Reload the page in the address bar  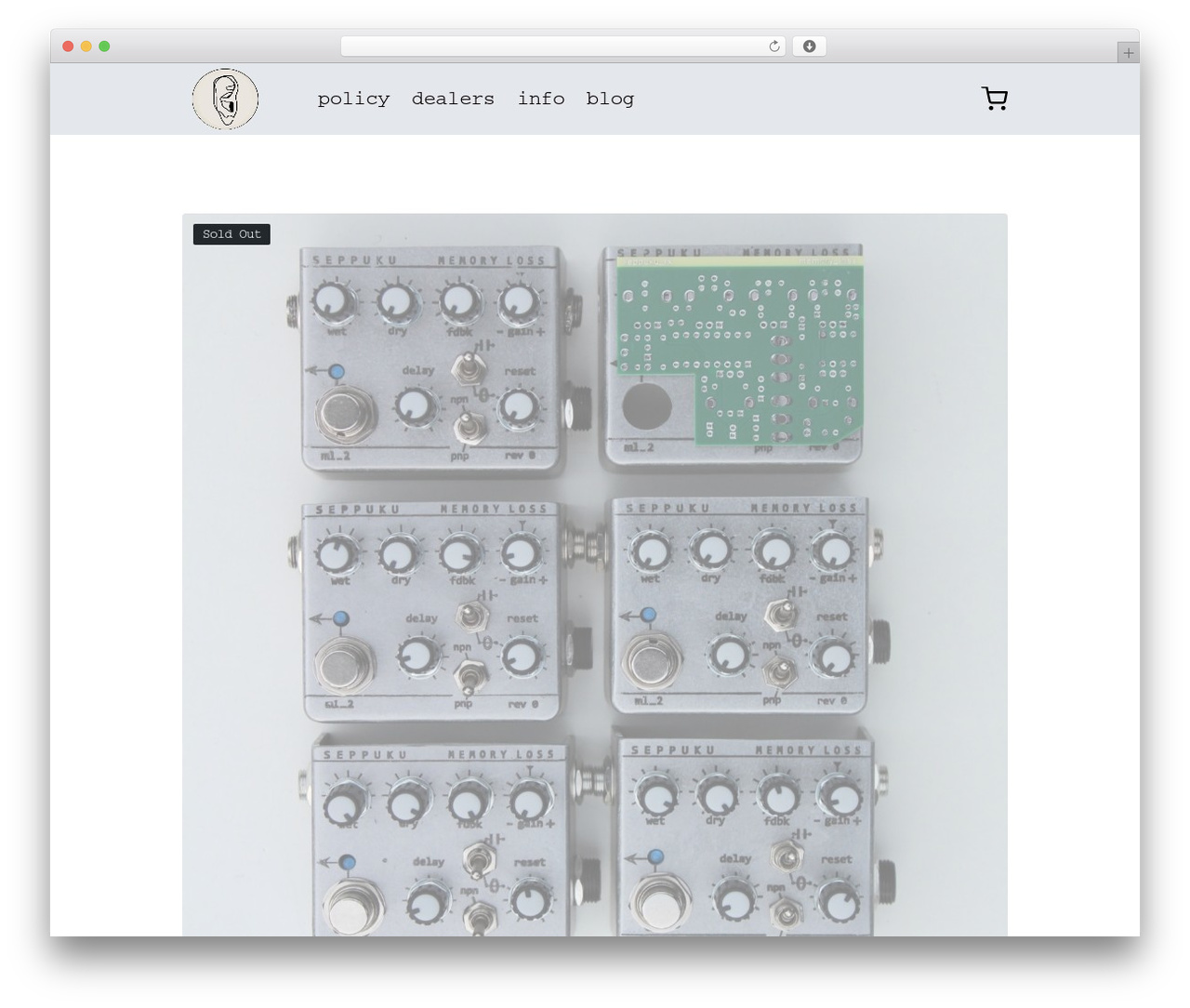(774, 46)
